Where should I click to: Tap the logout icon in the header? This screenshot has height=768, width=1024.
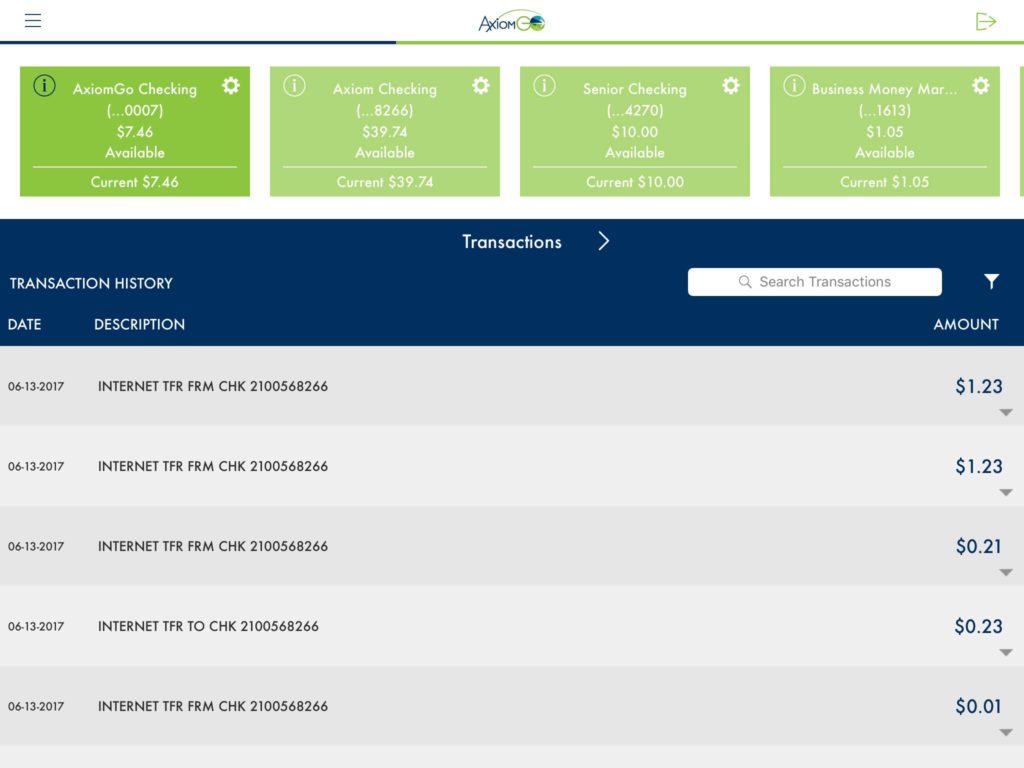[985, 22]
